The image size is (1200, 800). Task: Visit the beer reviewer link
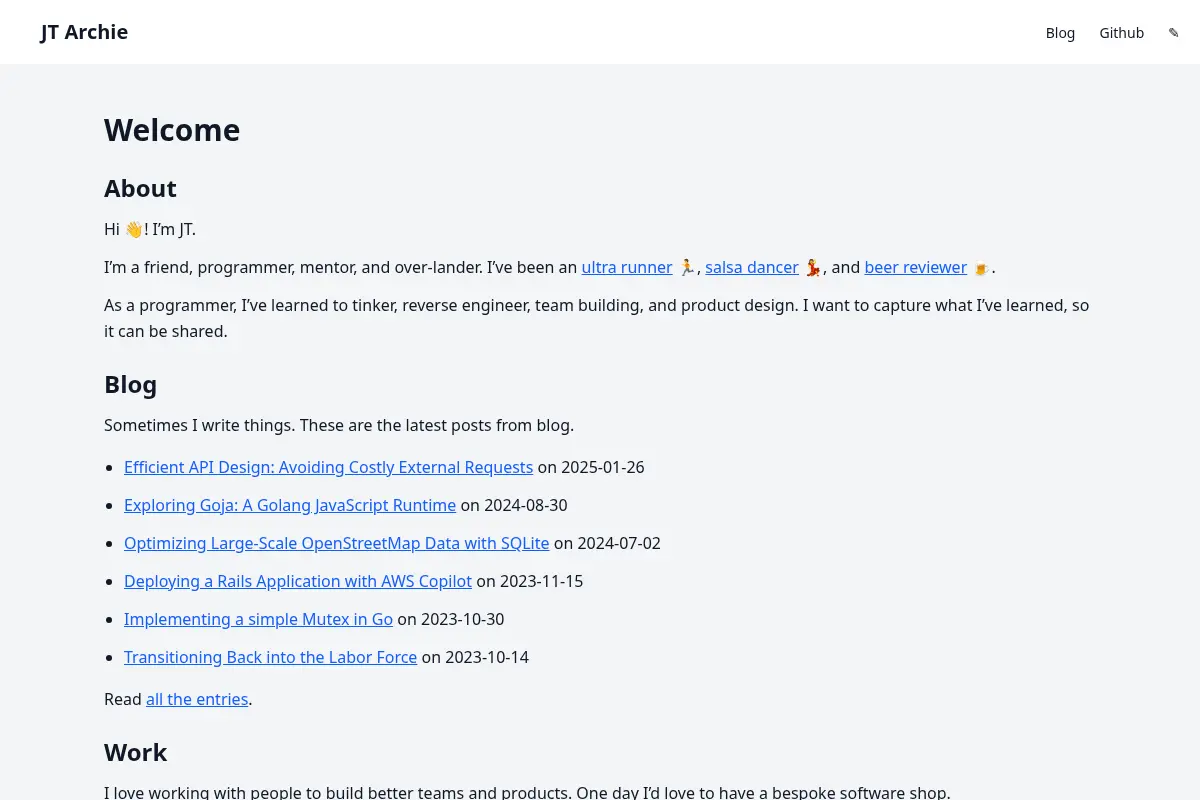tap(916, 267)
